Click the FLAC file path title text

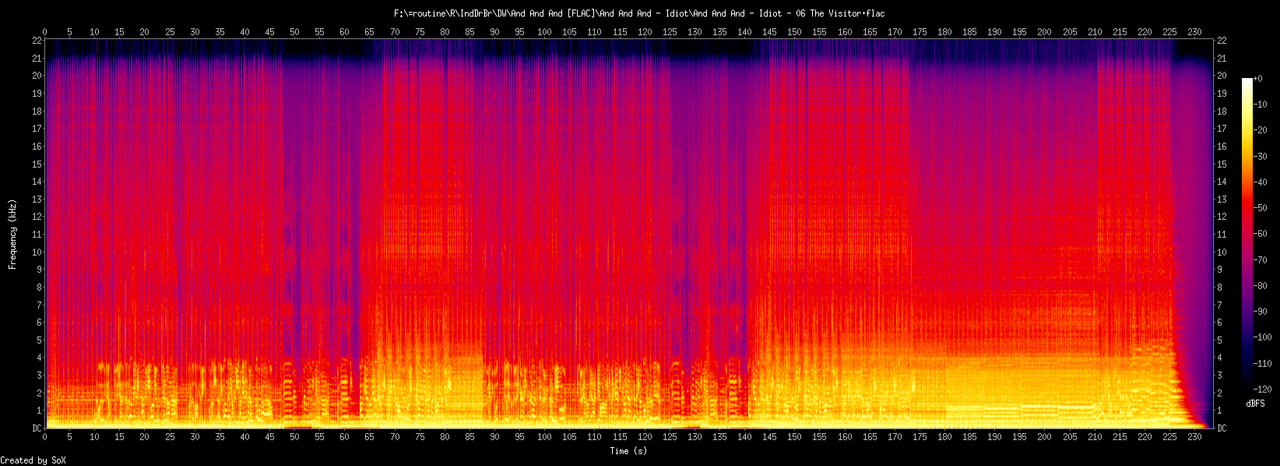pos(639,13)
